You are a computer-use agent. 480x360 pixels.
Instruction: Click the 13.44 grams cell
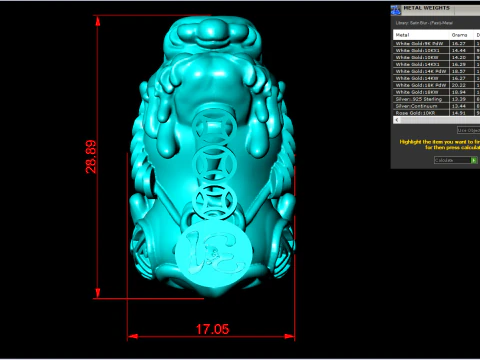coord(462,106)
